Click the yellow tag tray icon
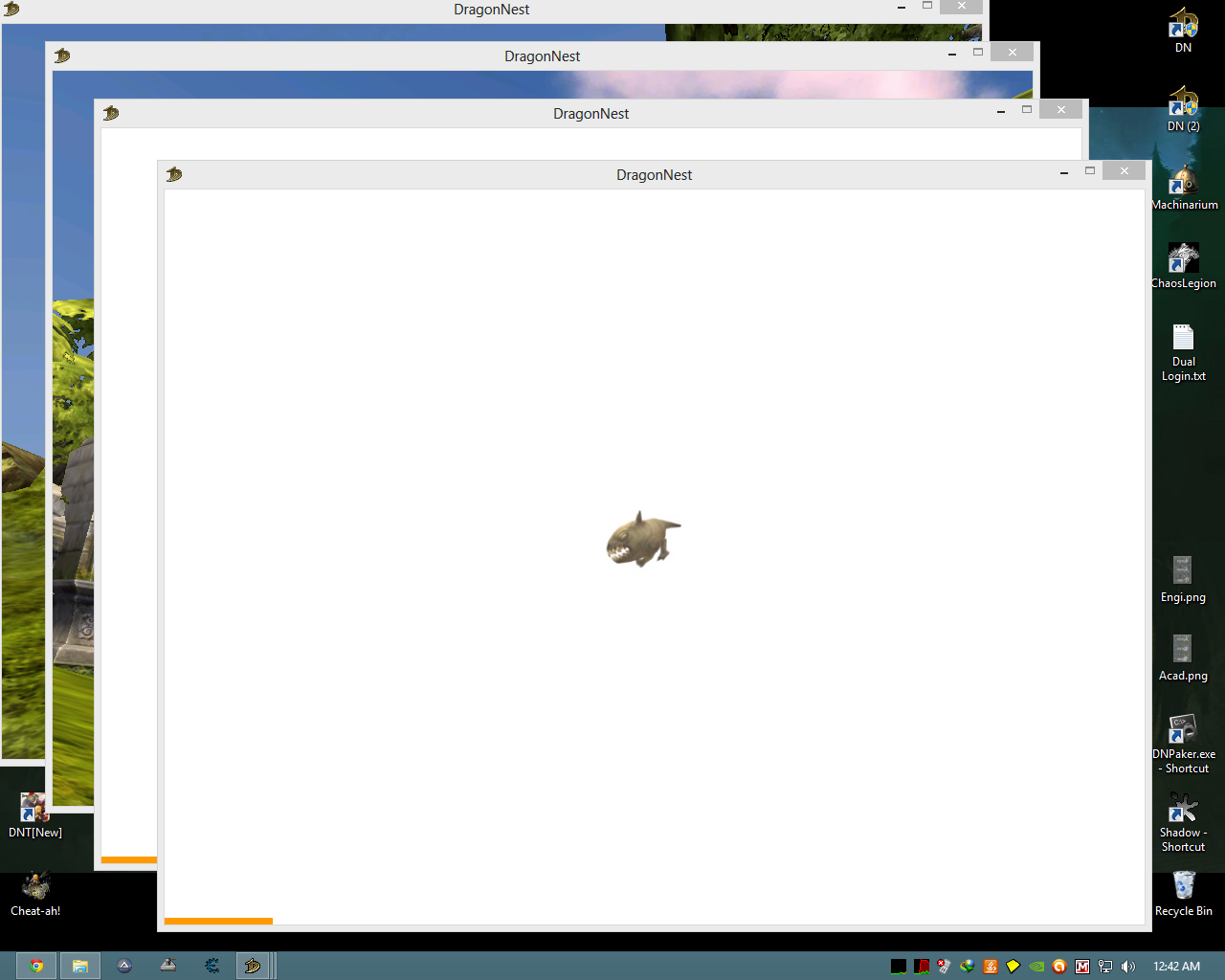Screen dimensions: 1225x980 pyautogui.click(x=1013, y=967)
